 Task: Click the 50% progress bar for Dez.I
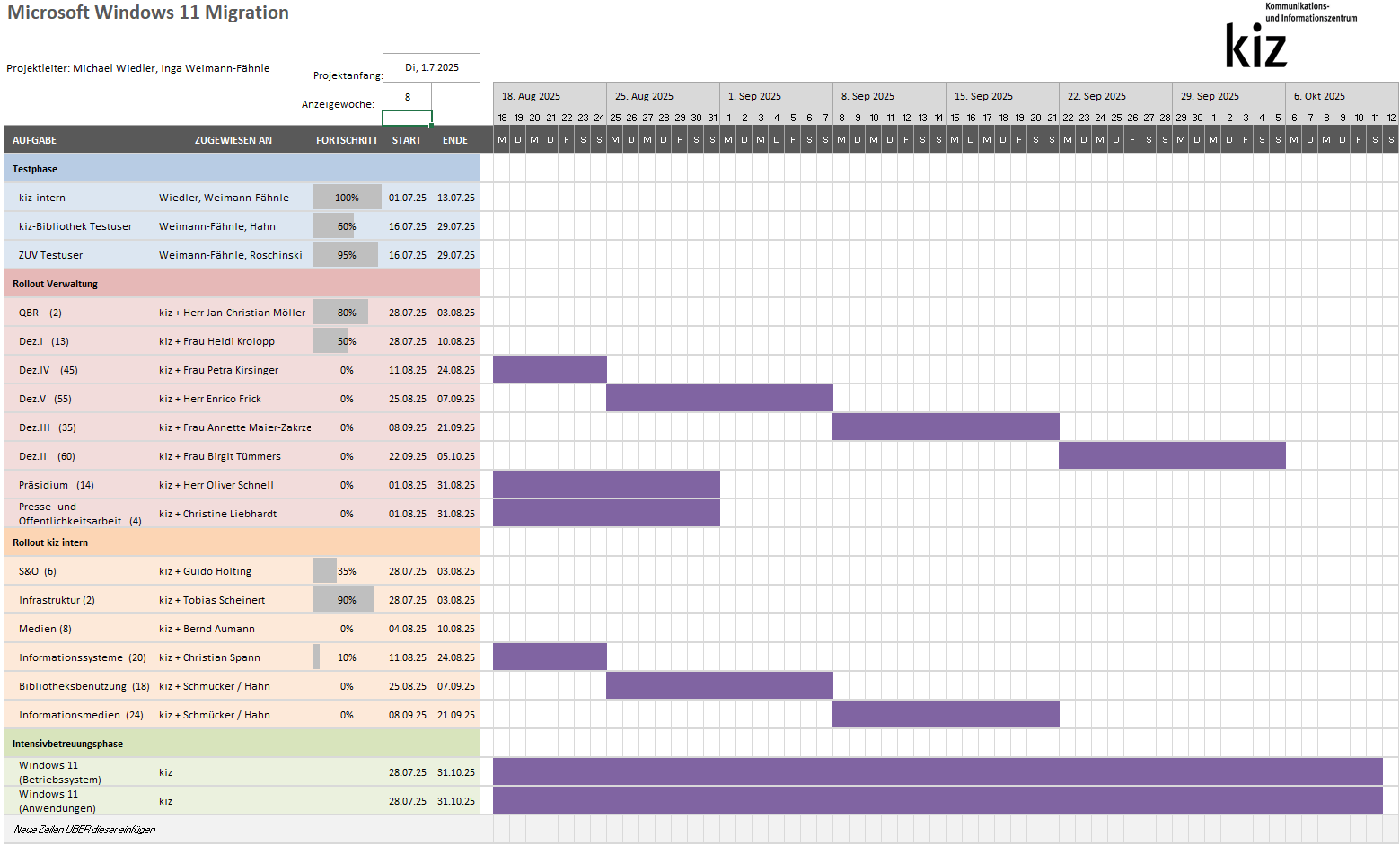pos(330,341)
